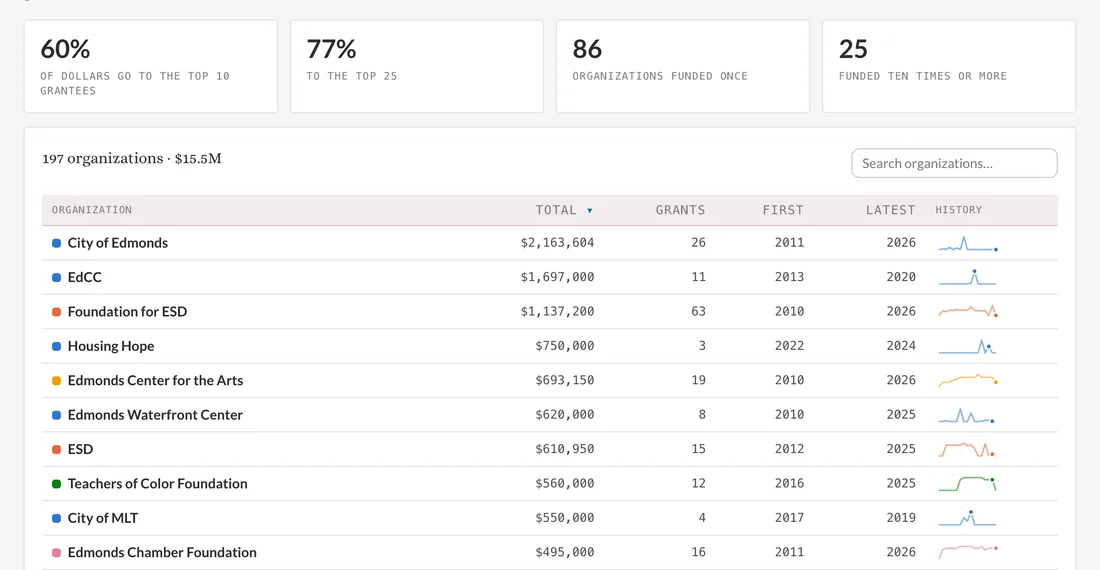Image resolution: width=1100 pixels, height=570 pixels.
Task: View Edmonds Center for the Arts sparkline
Action: (x=968, y=380)
